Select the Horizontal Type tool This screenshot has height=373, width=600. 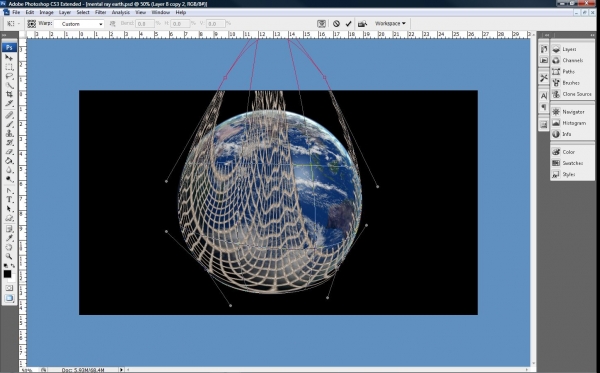[x=9, y=200]
